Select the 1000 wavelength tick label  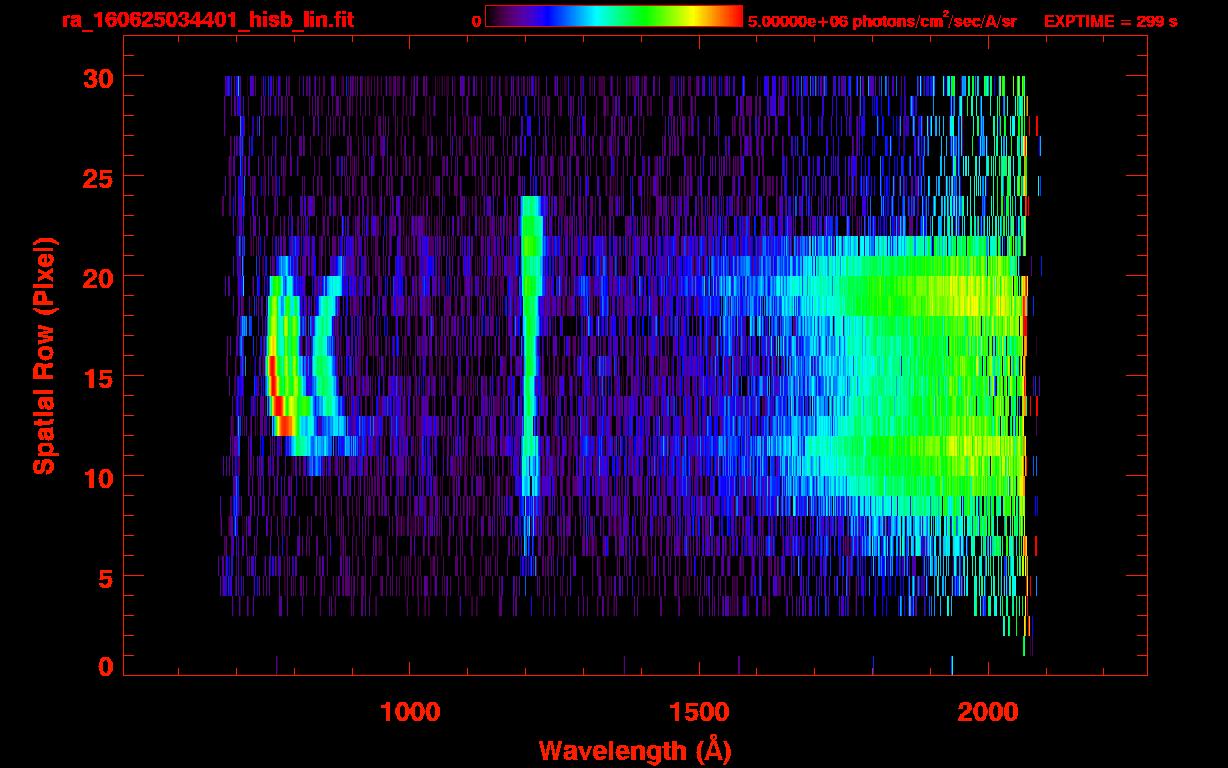click(x=410, y=712)
